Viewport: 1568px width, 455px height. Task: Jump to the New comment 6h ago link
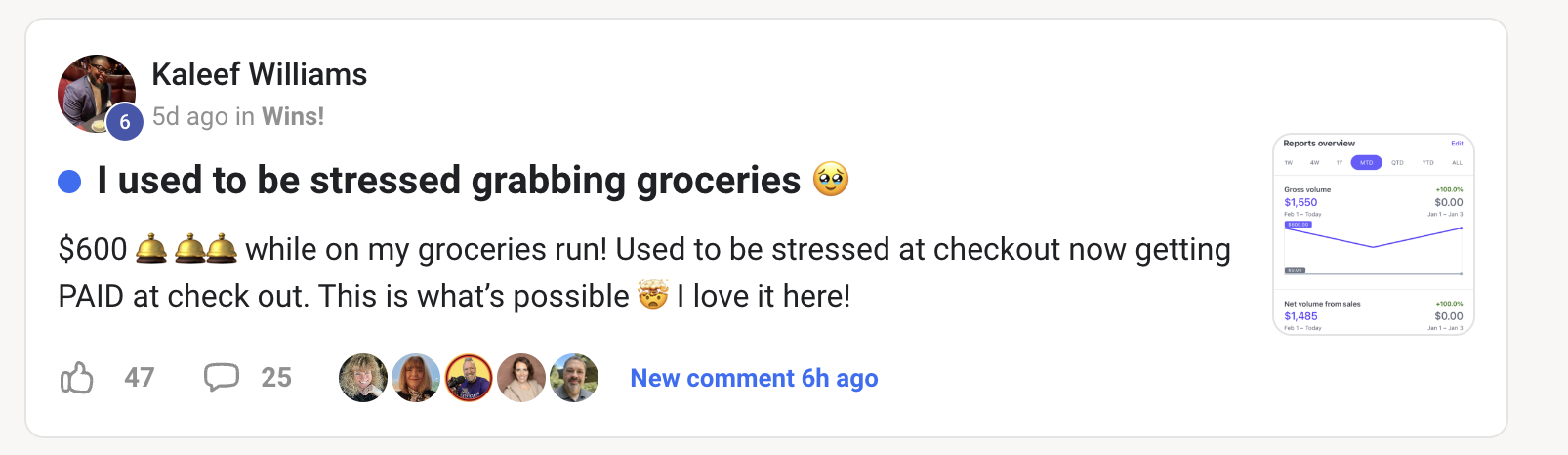[754, 378]
